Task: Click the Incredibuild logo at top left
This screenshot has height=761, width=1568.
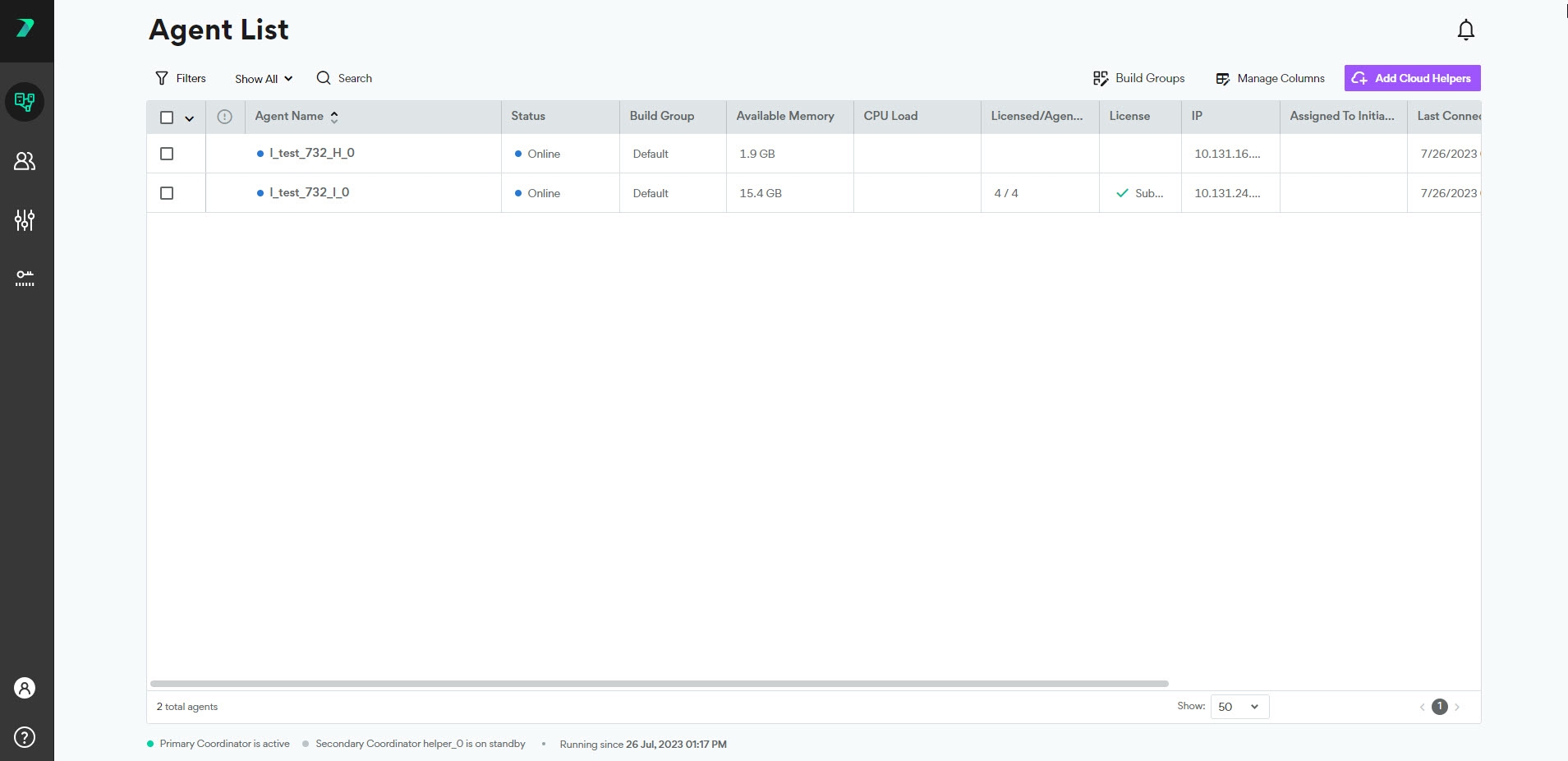Action: point(25,29)
